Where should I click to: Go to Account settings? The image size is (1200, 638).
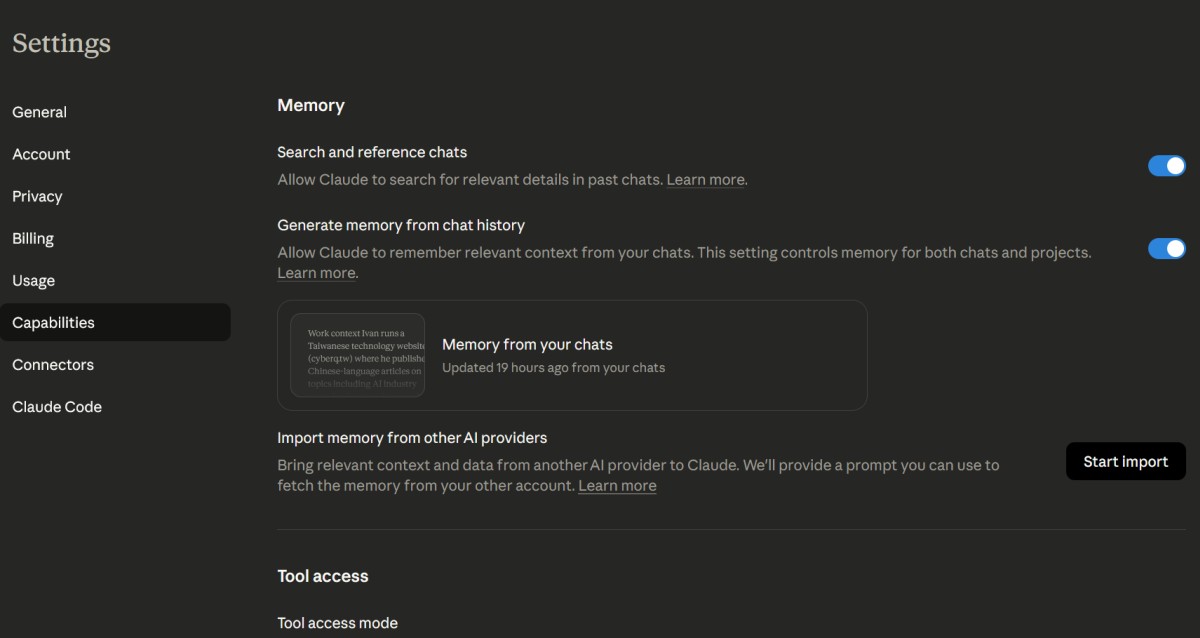point(41,154)
